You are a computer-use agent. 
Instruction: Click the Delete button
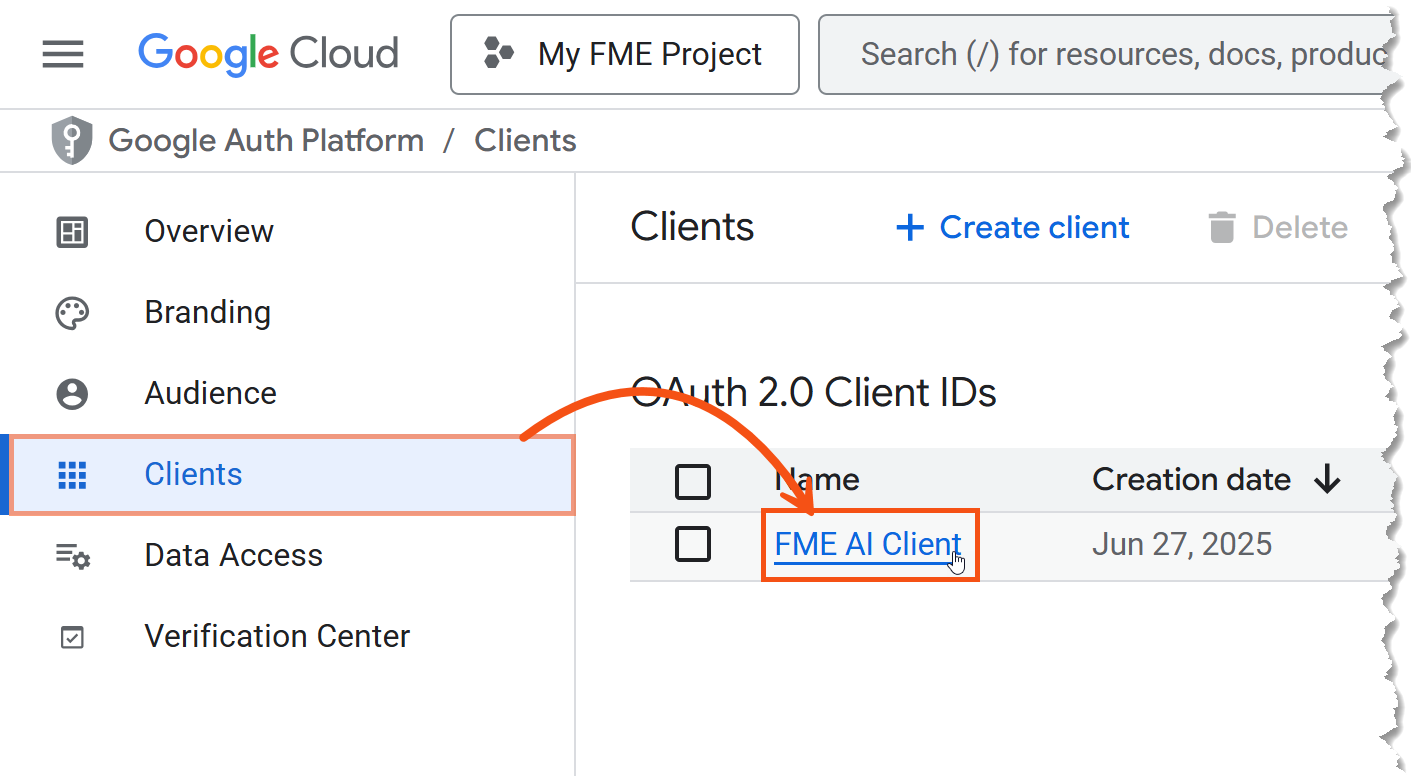coord(1278,228)
